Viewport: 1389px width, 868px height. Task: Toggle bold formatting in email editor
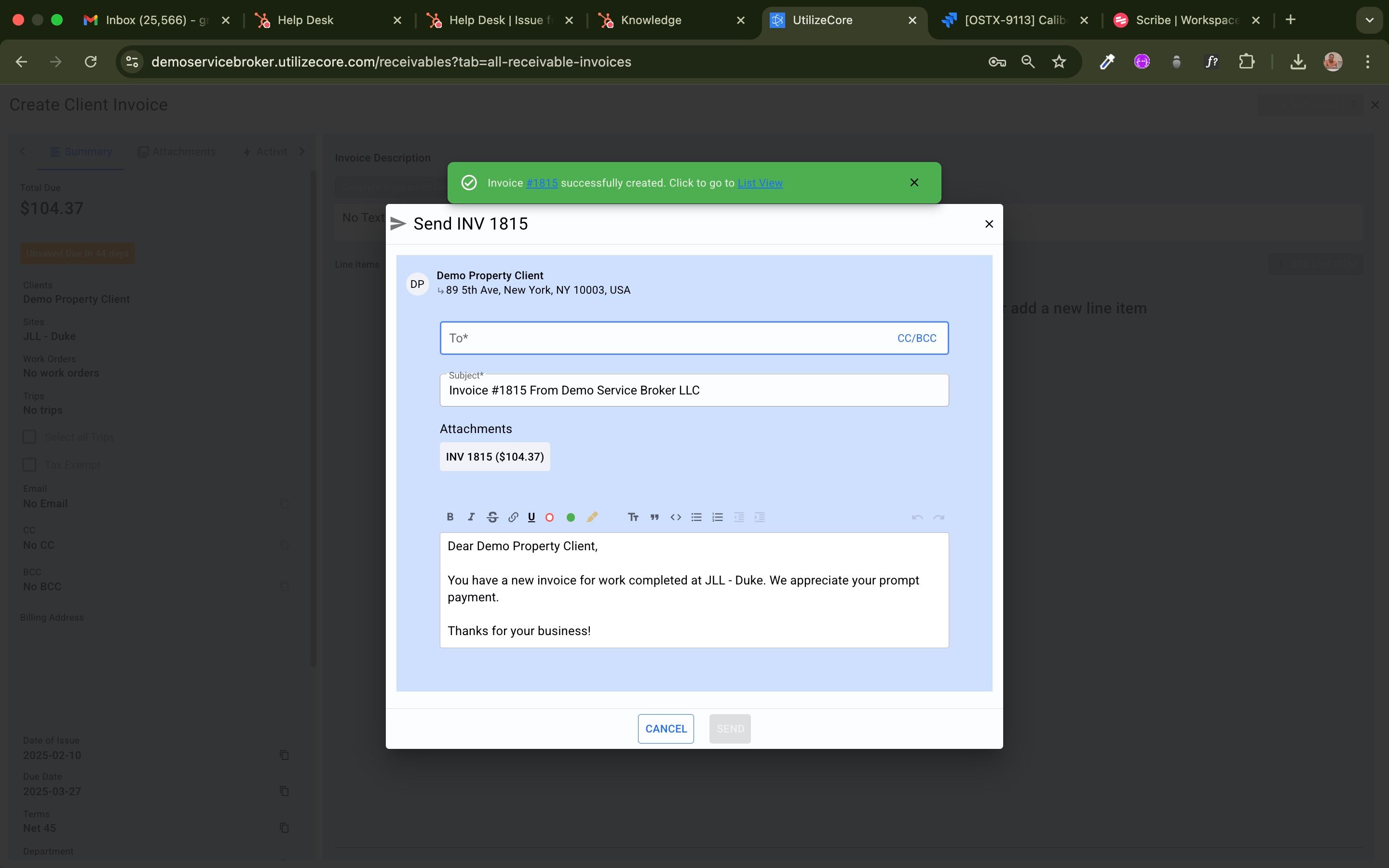pyautogui.click(x=450, y=516)
